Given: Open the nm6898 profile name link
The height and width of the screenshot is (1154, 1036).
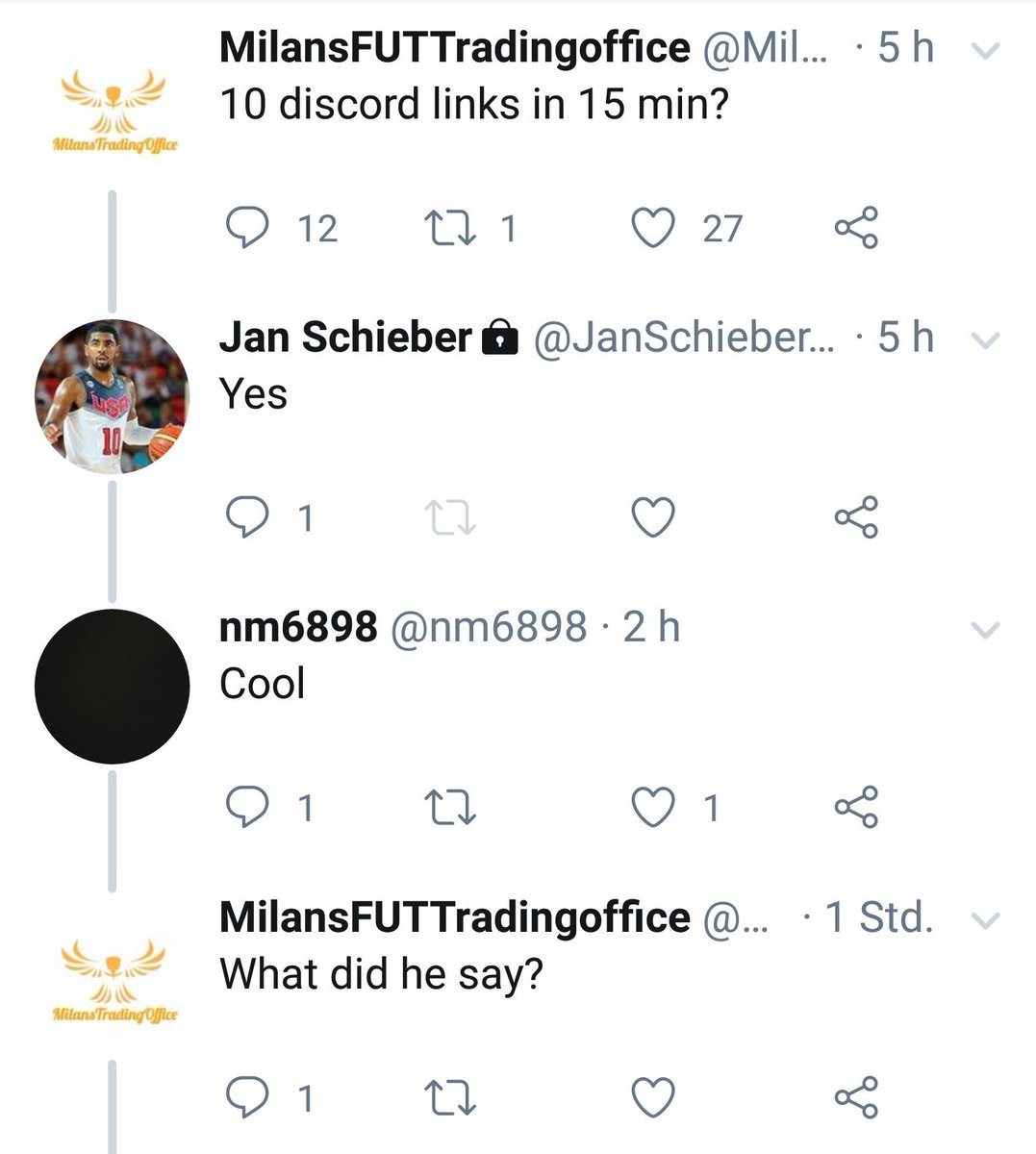Looking at the screenshot, I should (x=298, y=627).
